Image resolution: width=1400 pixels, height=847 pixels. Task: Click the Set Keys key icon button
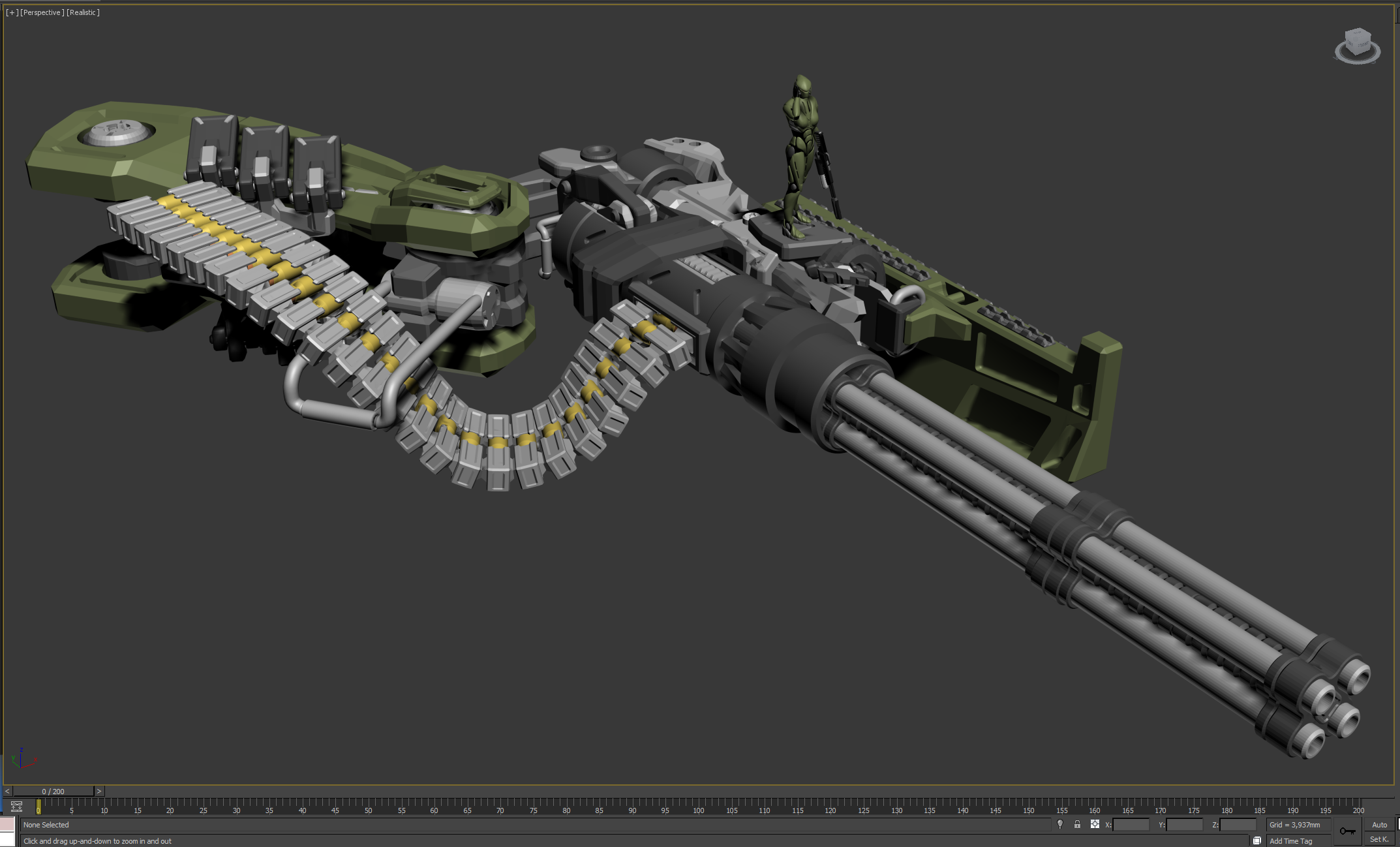(1347, 831)
